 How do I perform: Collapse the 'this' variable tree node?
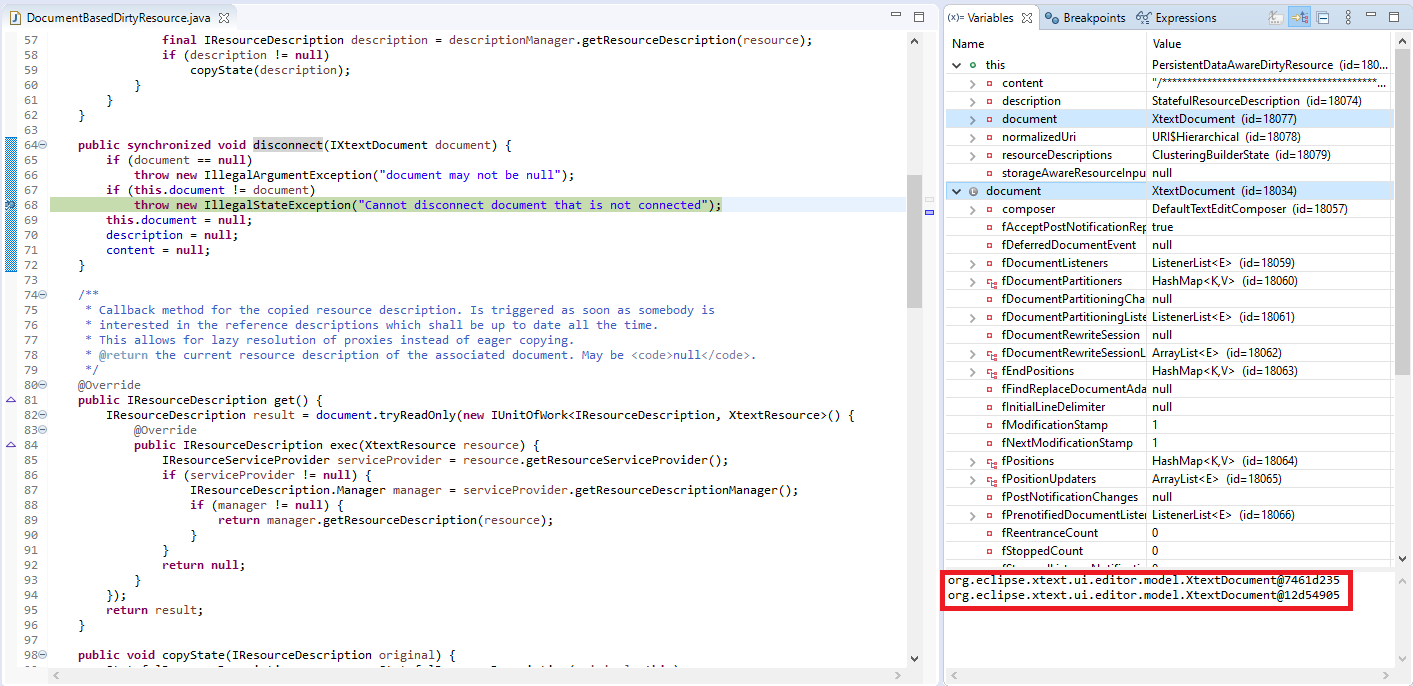coord(957,64)
